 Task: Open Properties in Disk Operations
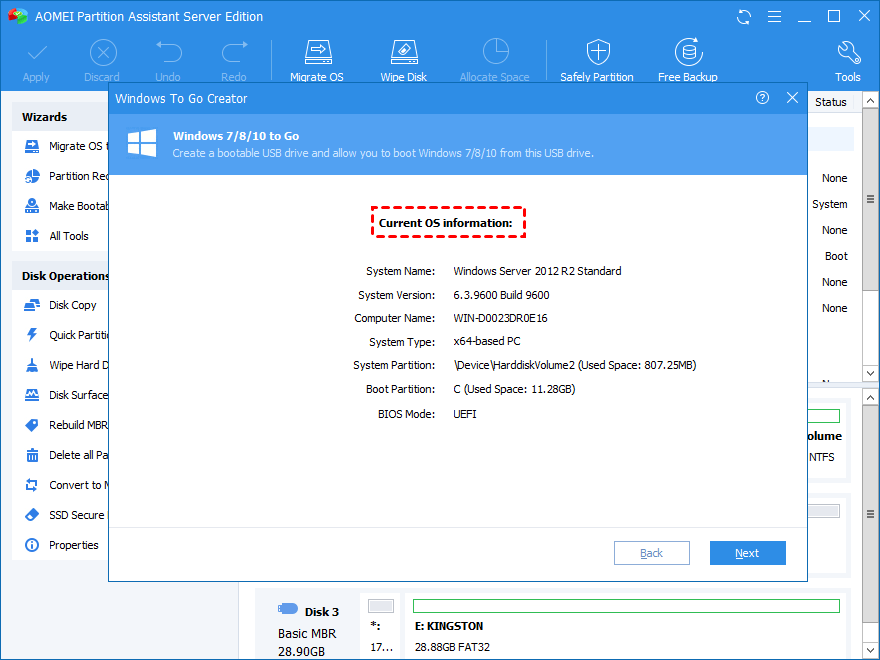tap(62, 545)
